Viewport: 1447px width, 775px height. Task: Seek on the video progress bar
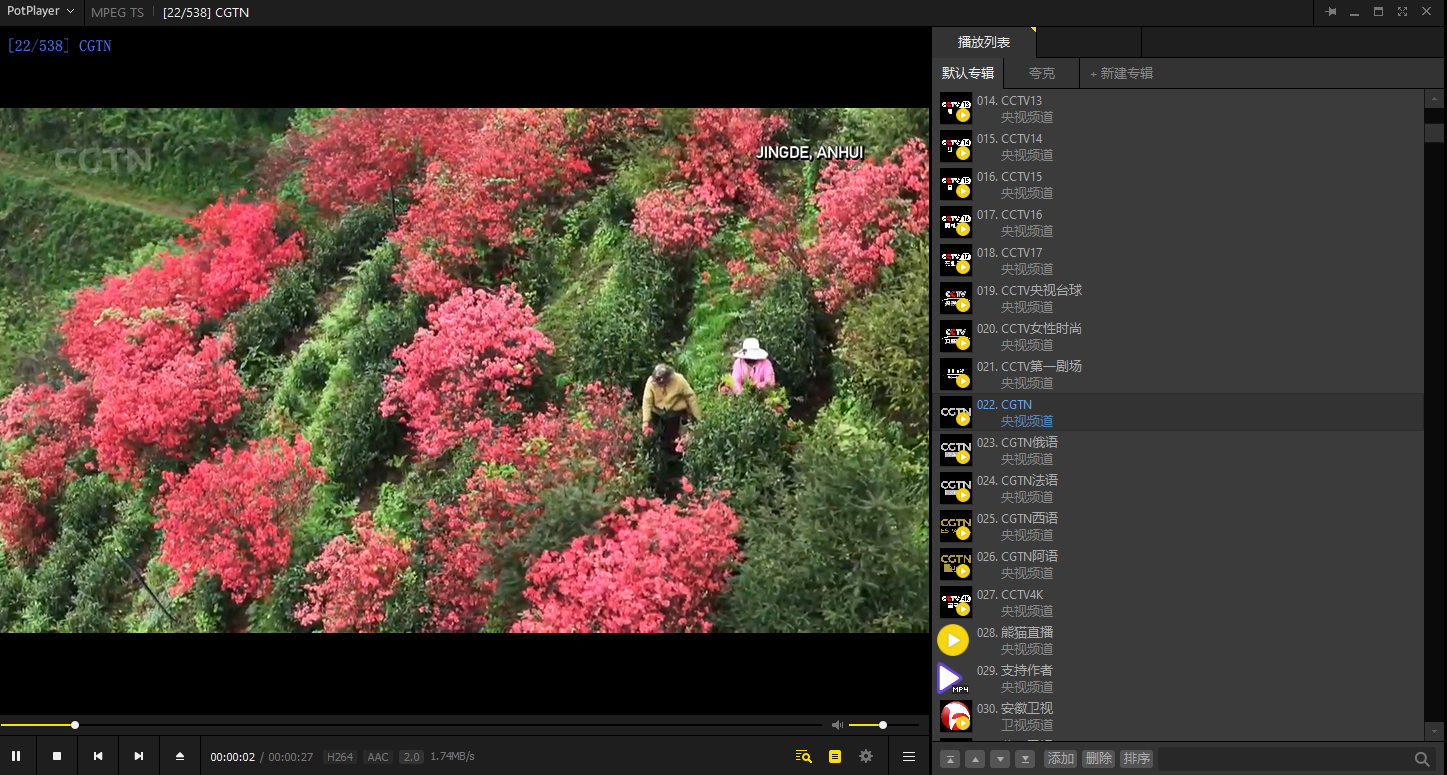click(x=411, y=725)
